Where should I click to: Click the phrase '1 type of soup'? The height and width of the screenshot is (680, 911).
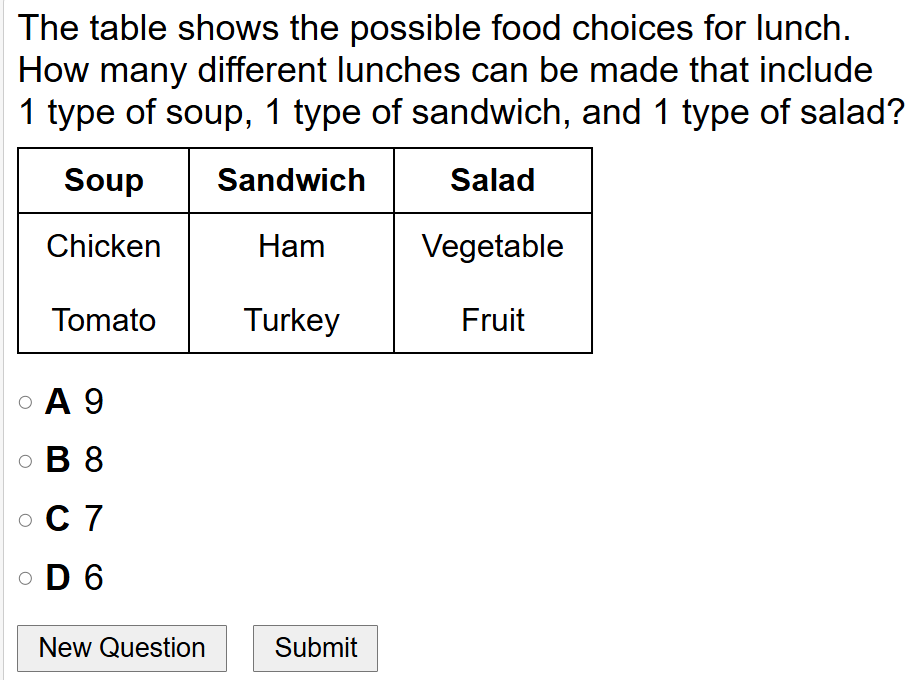point(131,113)
